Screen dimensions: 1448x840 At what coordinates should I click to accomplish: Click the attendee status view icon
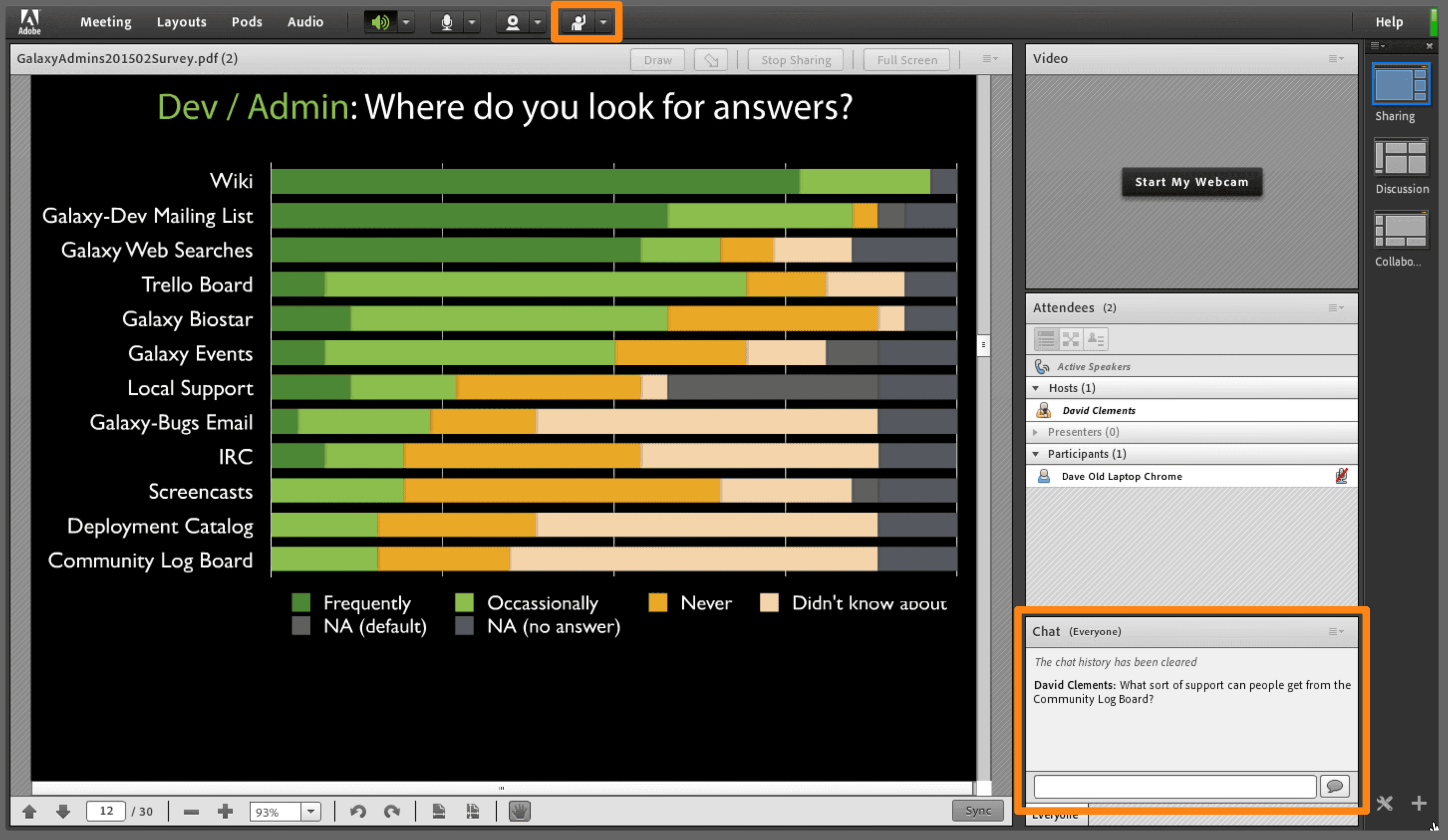pos(1096,340)
